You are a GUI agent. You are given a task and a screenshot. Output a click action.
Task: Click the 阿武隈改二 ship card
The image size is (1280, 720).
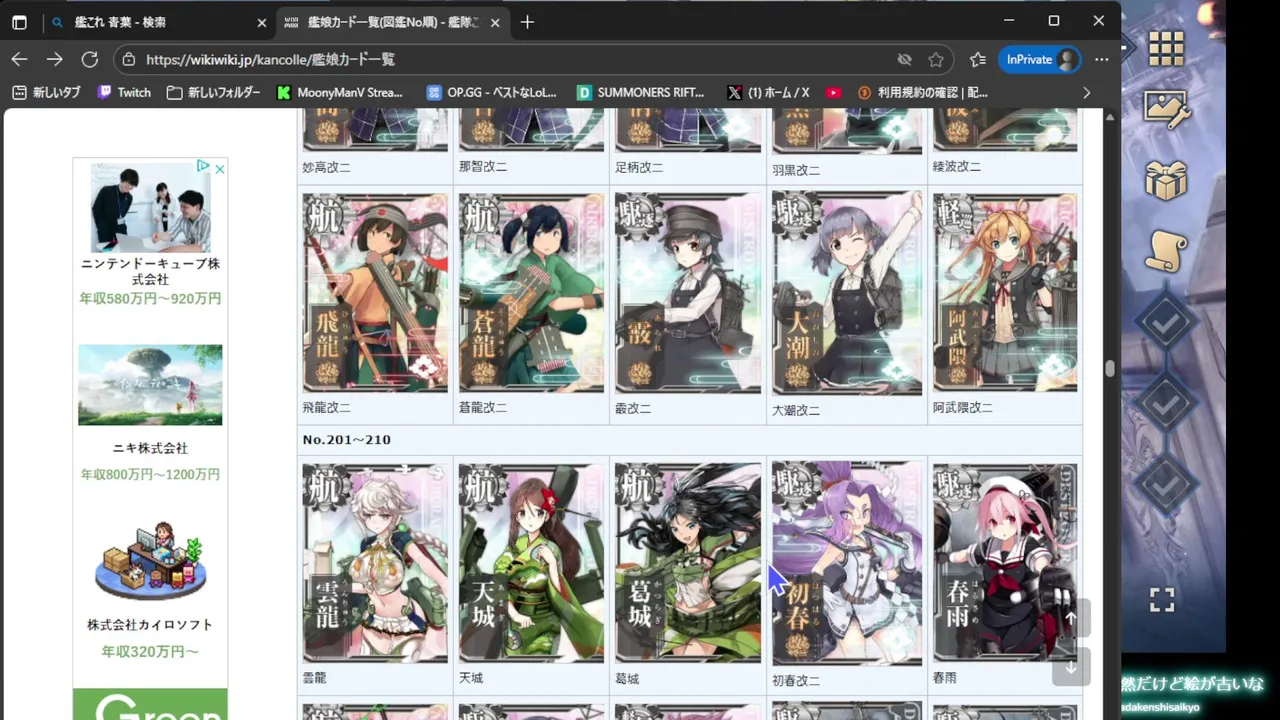pos(1006,293)
